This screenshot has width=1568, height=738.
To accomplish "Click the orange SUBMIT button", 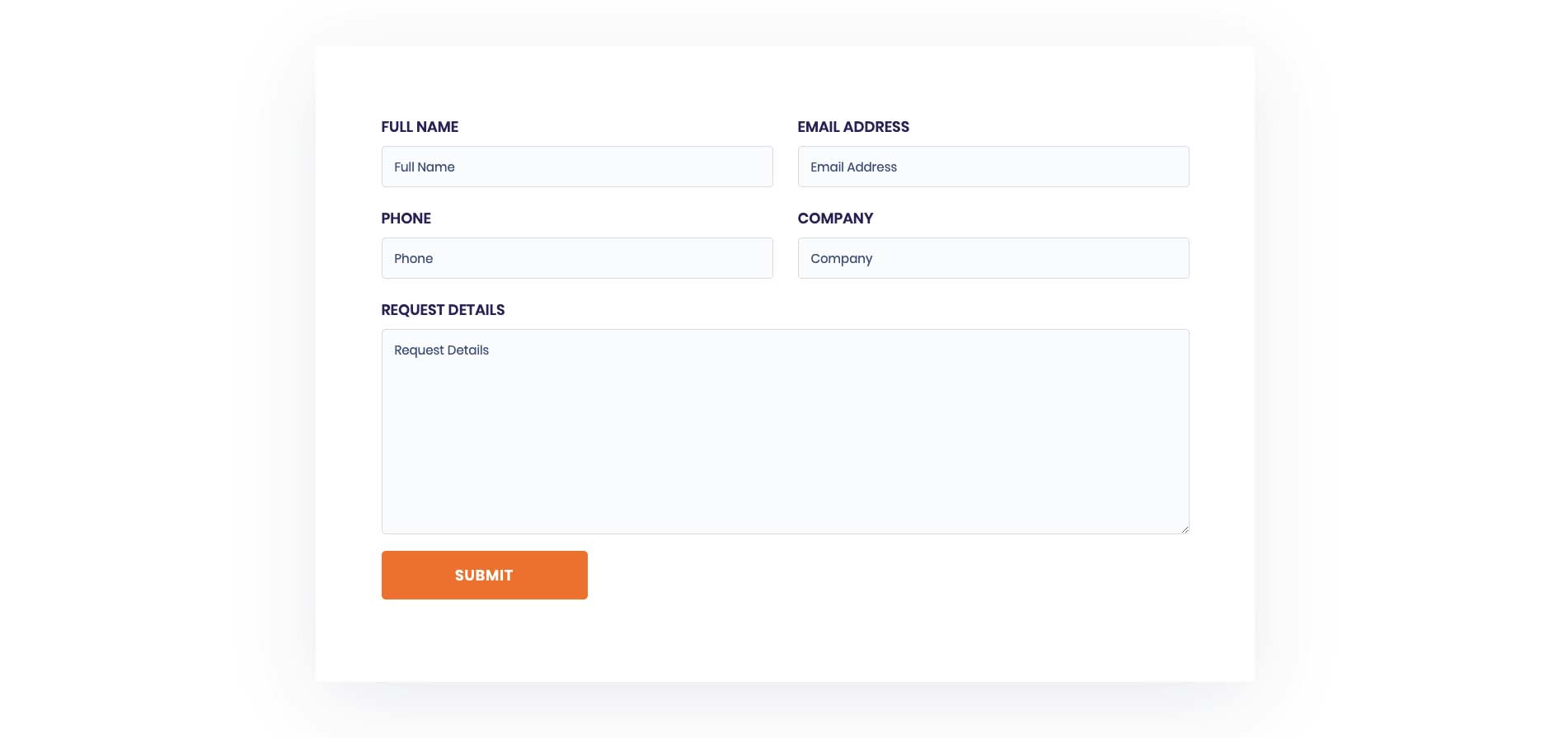I will (485, 575).
